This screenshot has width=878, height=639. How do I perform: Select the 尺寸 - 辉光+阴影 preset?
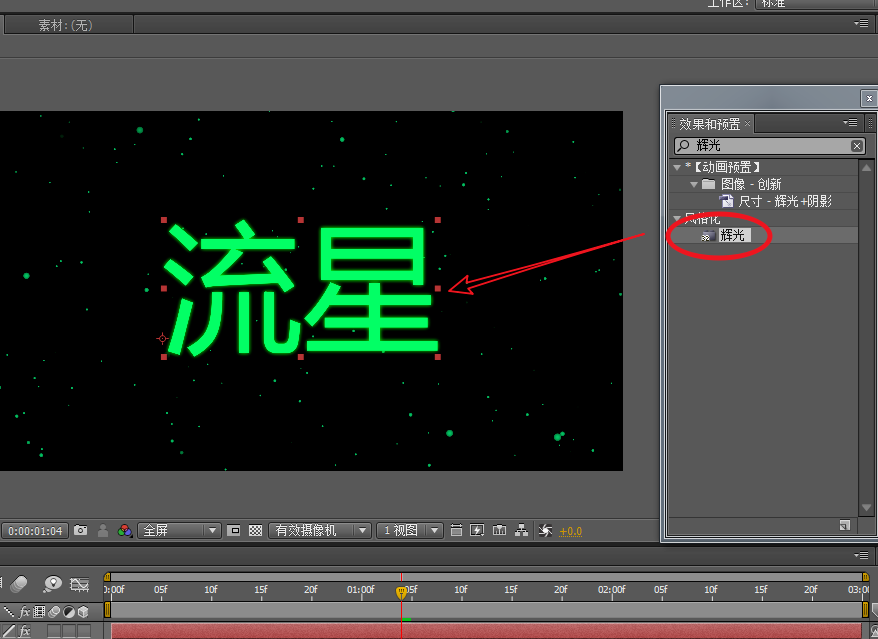point(785,201)
